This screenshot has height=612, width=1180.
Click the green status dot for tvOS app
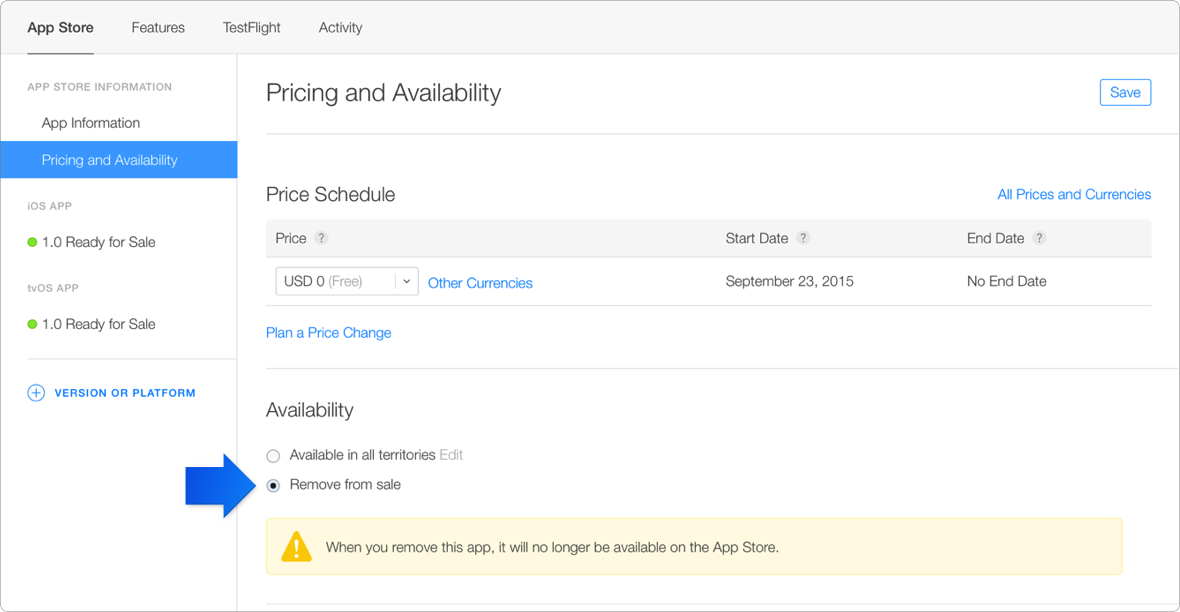(x=32, y=324)
